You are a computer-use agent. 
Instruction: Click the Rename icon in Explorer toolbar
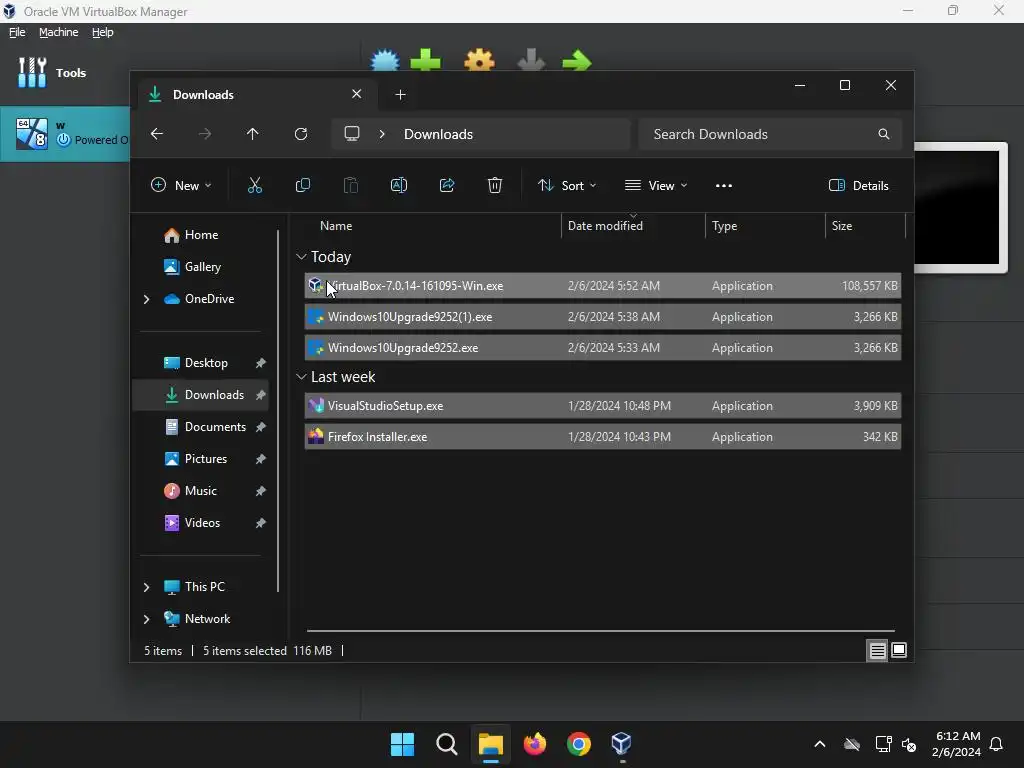click(x=398, y=185)
